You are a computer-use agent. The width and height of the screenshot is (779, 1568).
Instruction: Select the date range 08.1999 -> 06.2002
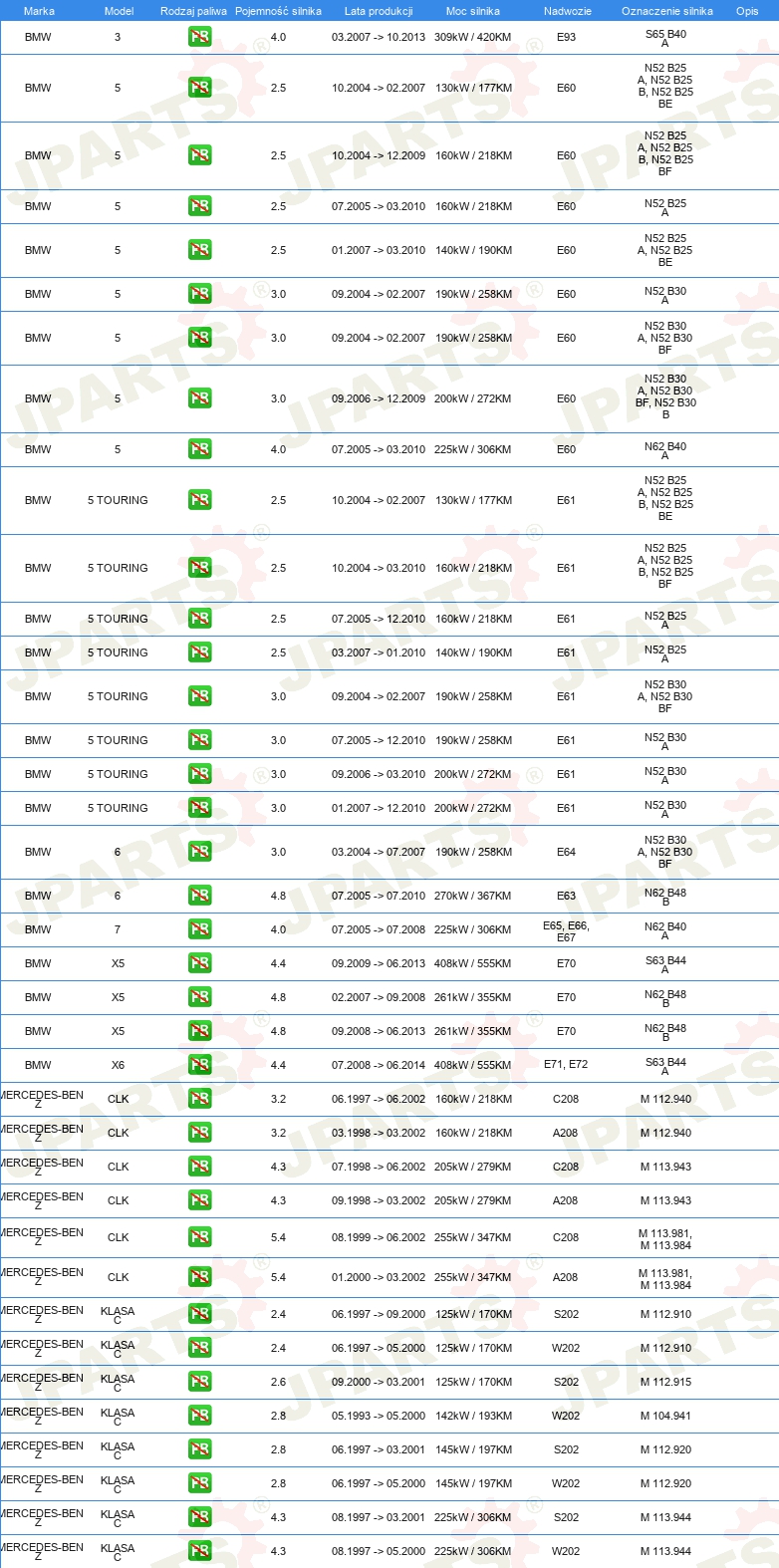(x=379, y=1237)
